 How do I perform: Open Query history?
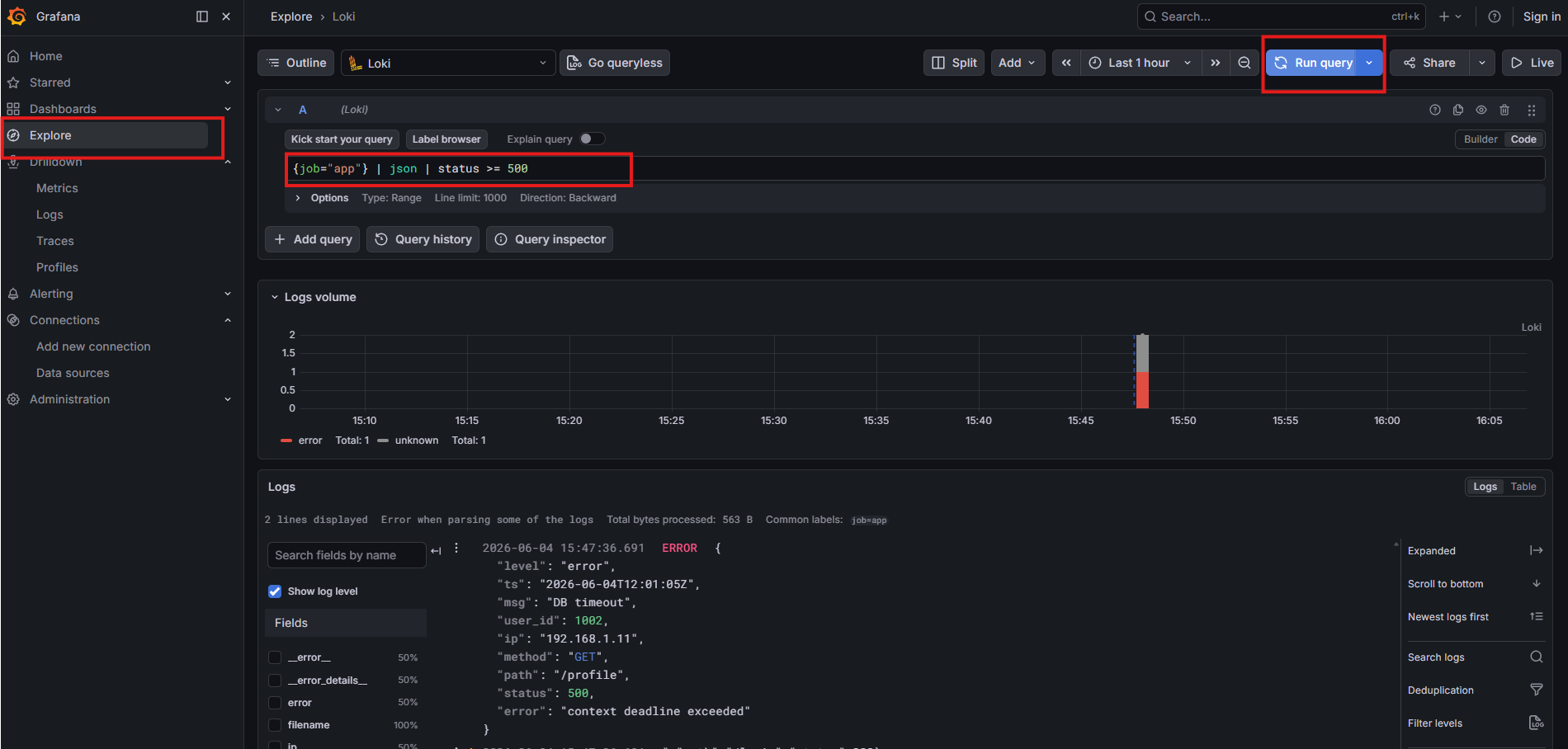coord(423,239)
